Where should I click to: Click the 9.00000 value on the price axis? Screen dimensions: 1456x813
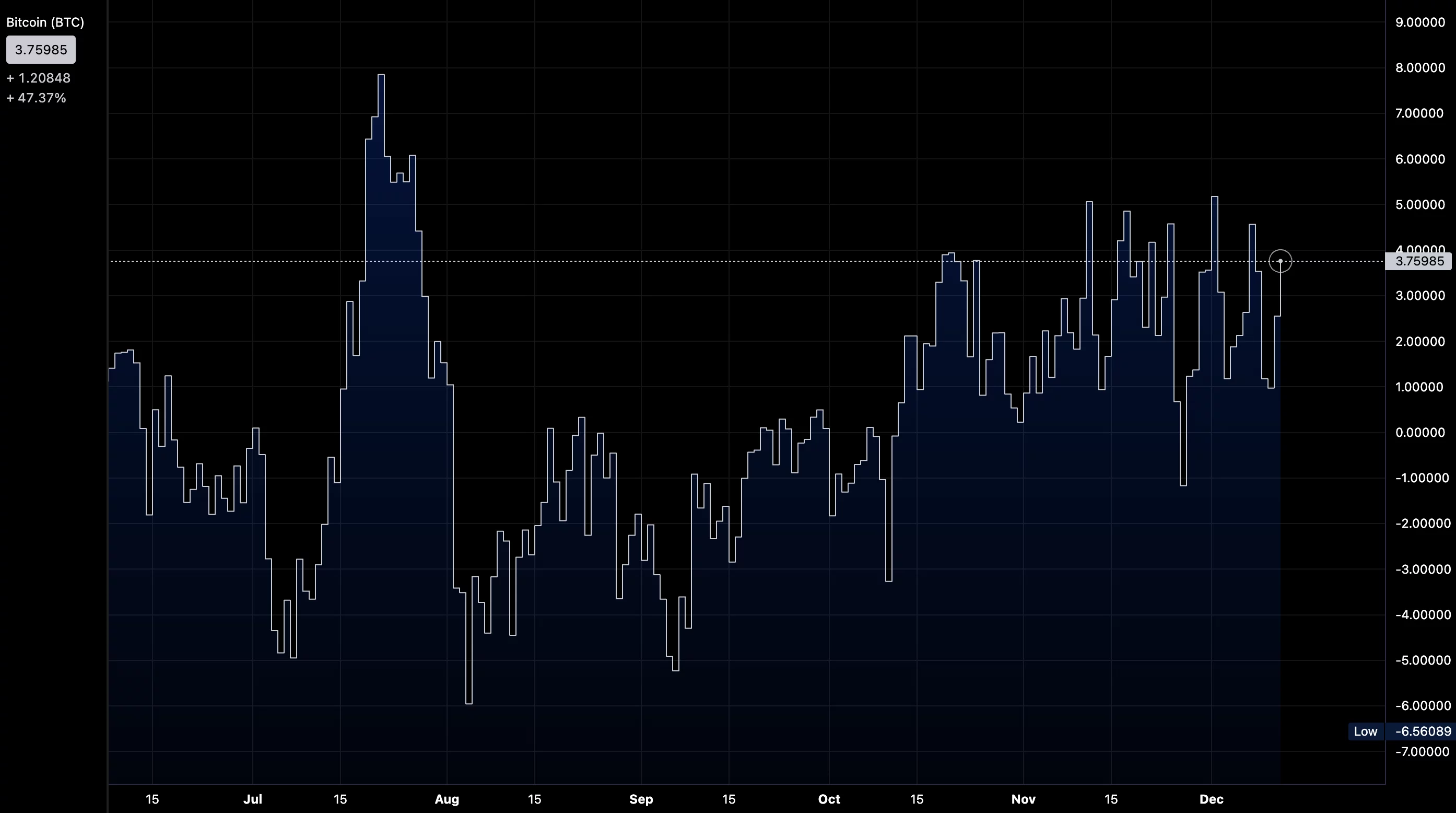click(1421, 22)
